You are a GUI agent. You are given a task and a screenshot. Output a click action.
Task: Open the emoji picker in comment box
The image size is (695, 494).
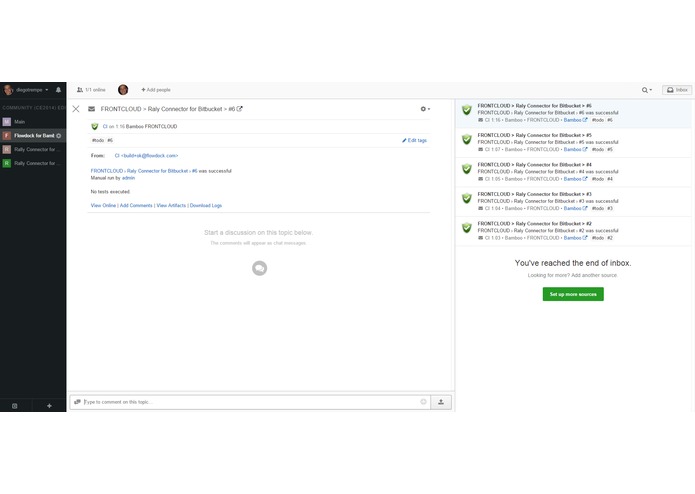pyautogui.click(x=423, y=402)
